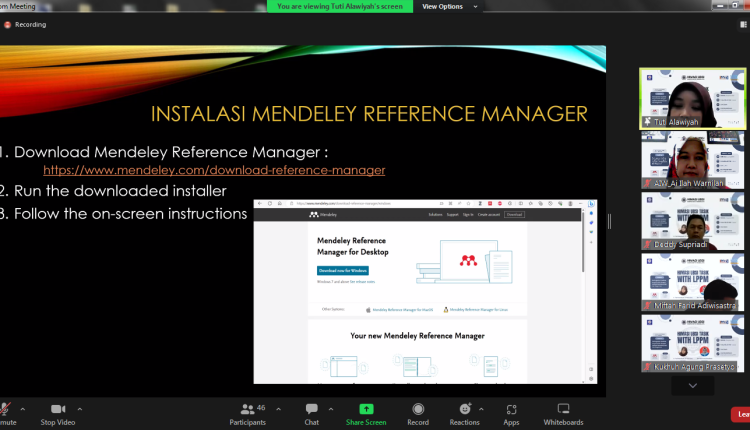Click the participant count 46
Viewport: 750px width, 430px height.
pos(261,408)
